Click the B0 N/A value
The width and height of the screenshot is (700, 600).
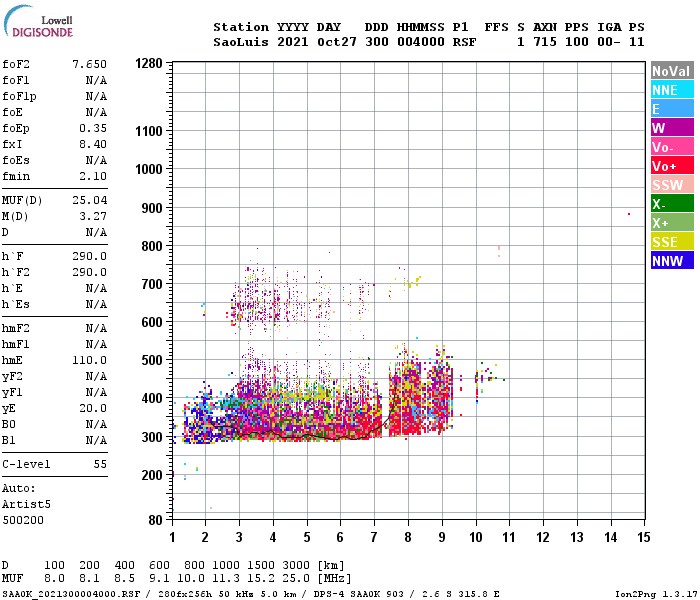pyautogui.click(x=96, y=425)
